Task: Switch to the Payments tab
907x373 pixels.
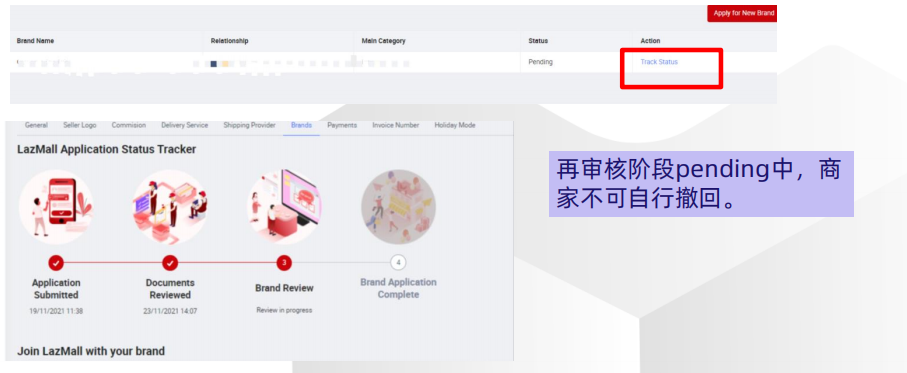Action: point(342,125)
